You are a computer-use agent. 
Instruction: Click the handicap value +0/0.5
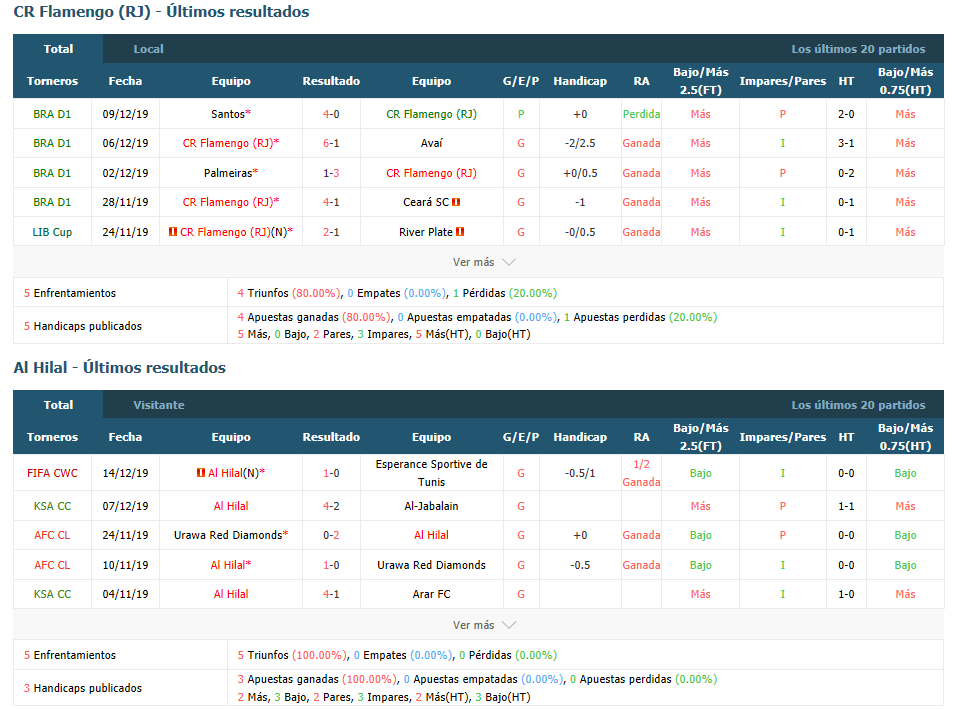tap(580, 173)
